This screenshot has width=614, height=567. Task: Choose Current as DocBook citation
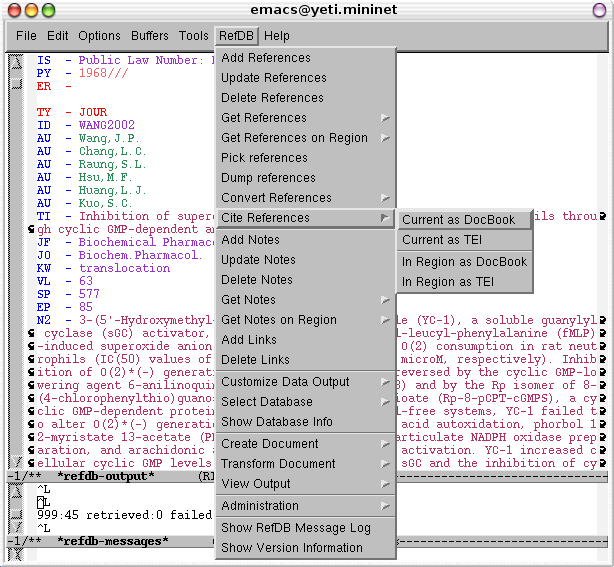tap(458, 220)
